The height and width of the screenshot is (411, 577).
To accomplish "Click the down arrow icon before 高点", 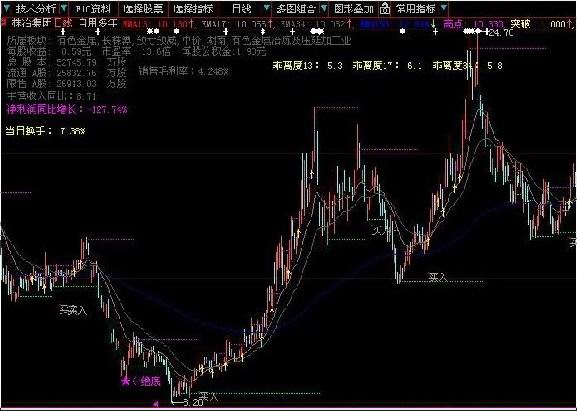I will 435,23.
